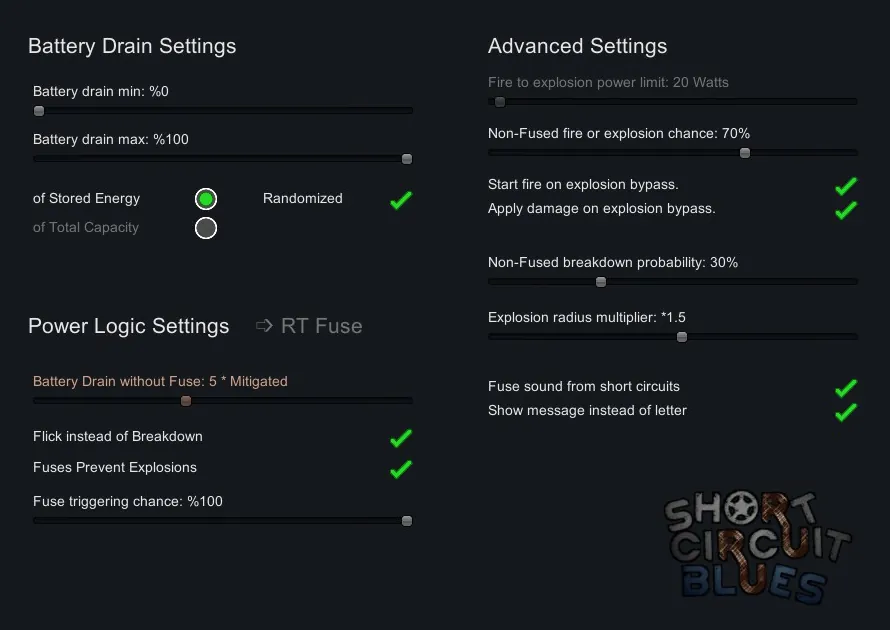Select the 'of Stored Energy' radio button
Viewport: 890px width, 630px height.
coord(206,199)
